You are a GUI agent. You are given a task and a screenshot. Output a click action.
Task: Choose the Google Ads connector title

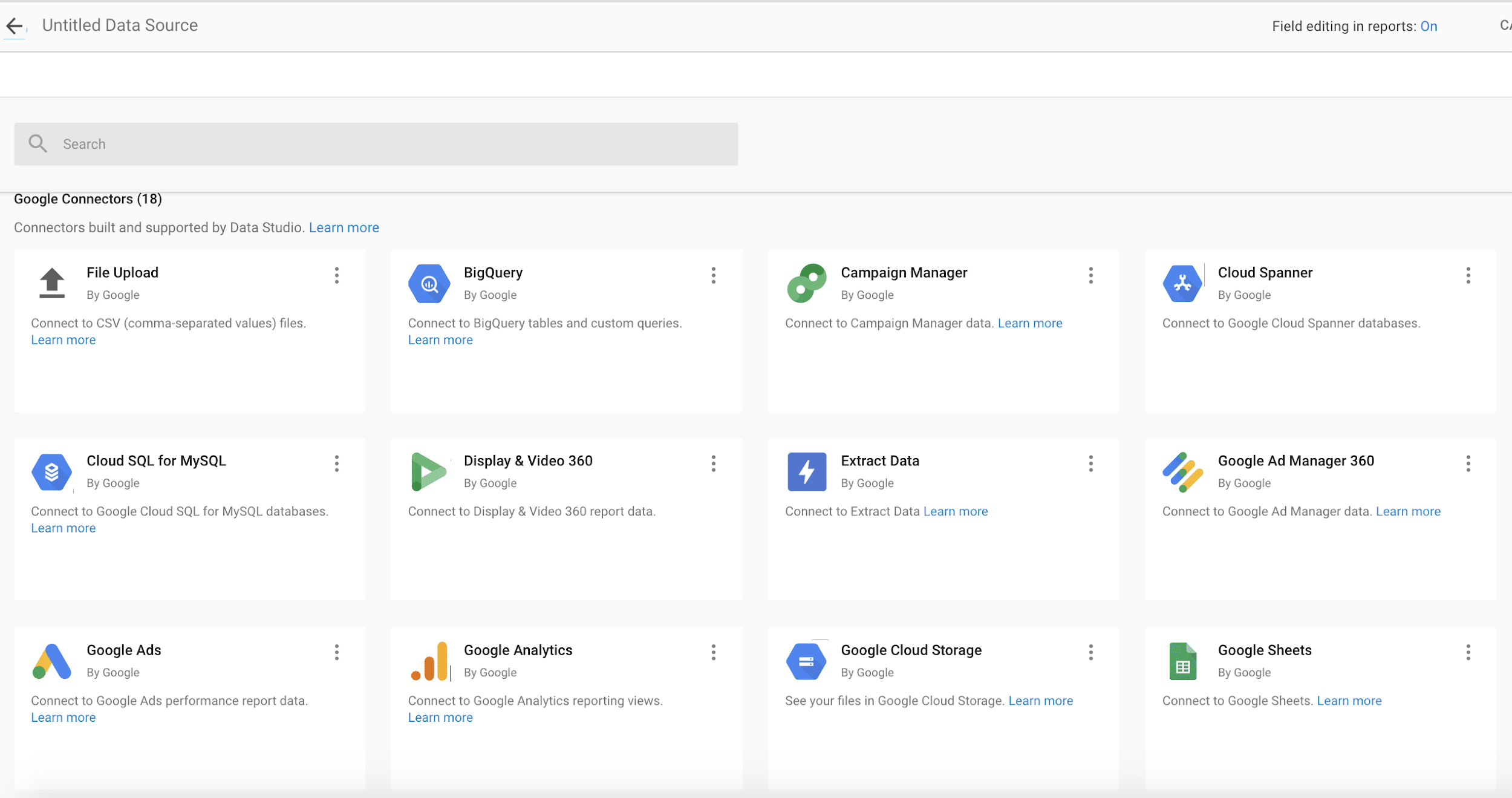coord(124,650)
